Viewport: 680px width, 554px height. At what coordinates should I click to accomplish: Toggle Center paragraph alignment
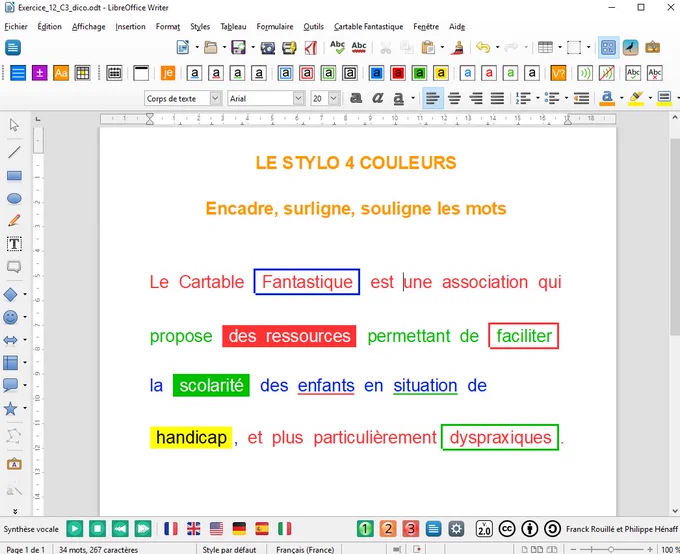click(454, 98)
